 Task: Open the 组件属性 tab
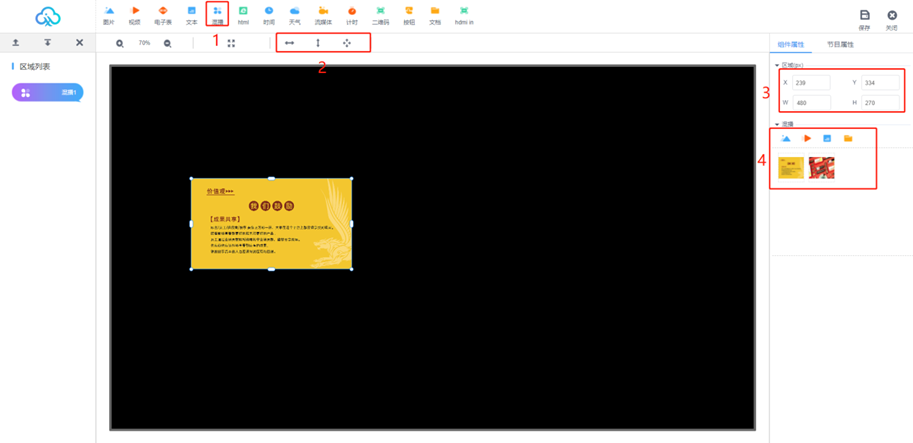(790, 45)
